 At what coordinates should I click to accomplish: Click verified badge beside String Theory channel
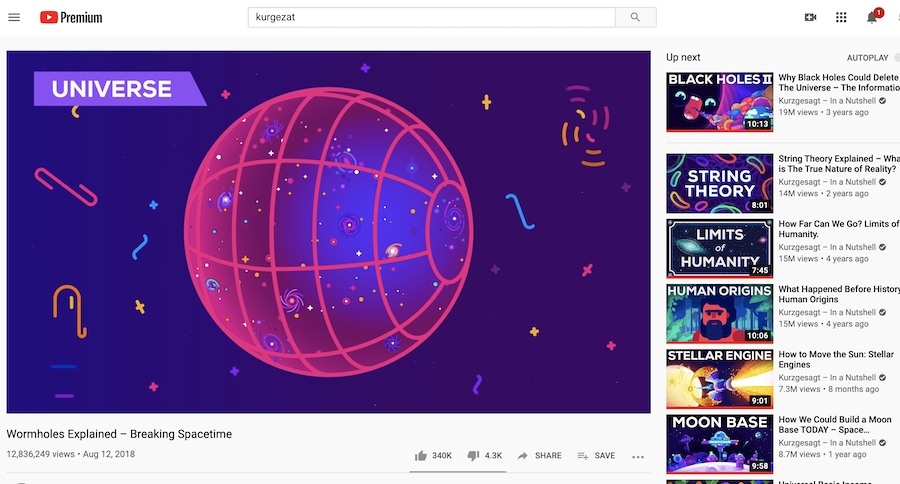[x=882, y=182]
